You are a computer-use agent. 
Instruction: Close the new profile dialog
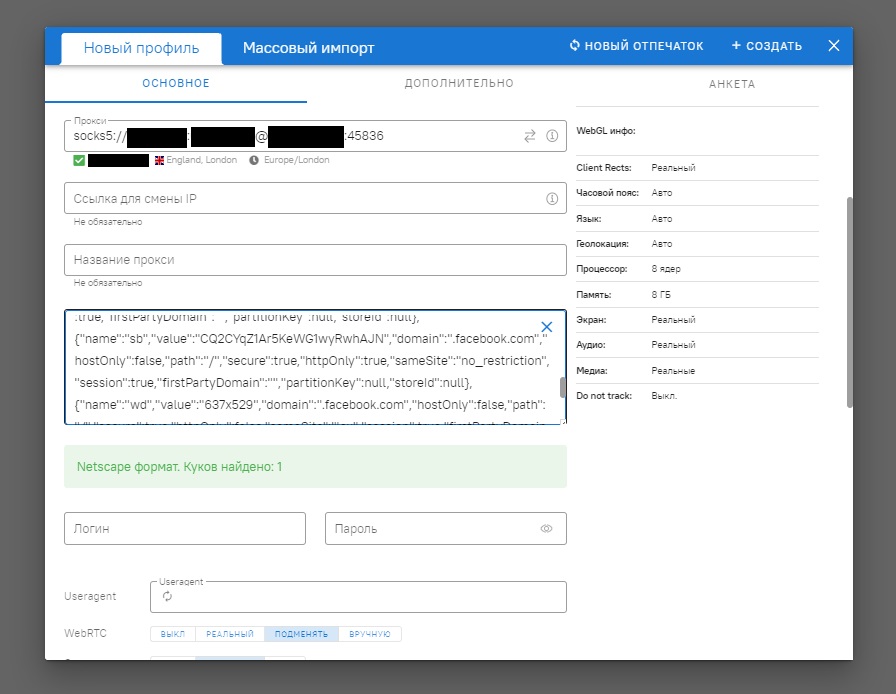click(834, 46)
